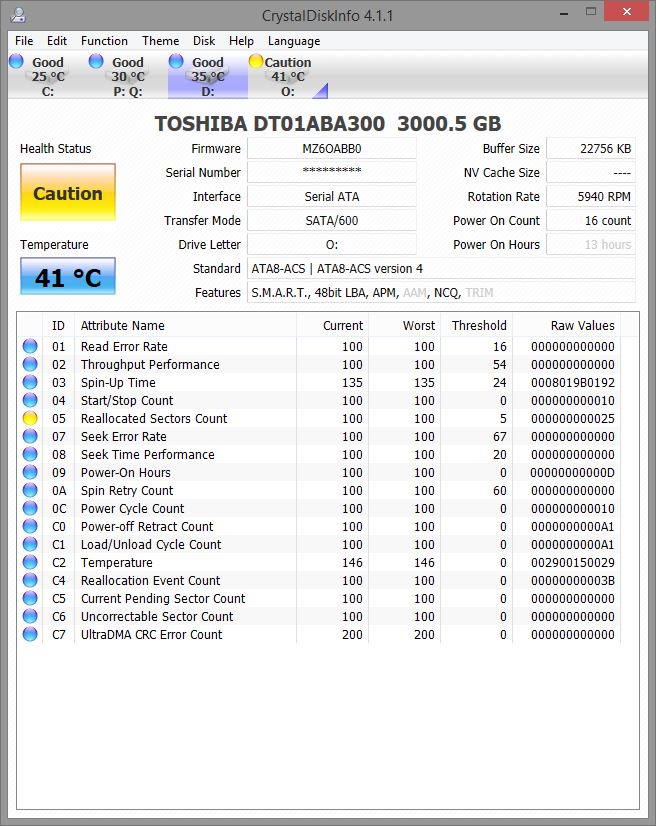Select the Caution 41 °C O: drive tab
The width and height of the screenshot is (656, 826).
[288, 76]
